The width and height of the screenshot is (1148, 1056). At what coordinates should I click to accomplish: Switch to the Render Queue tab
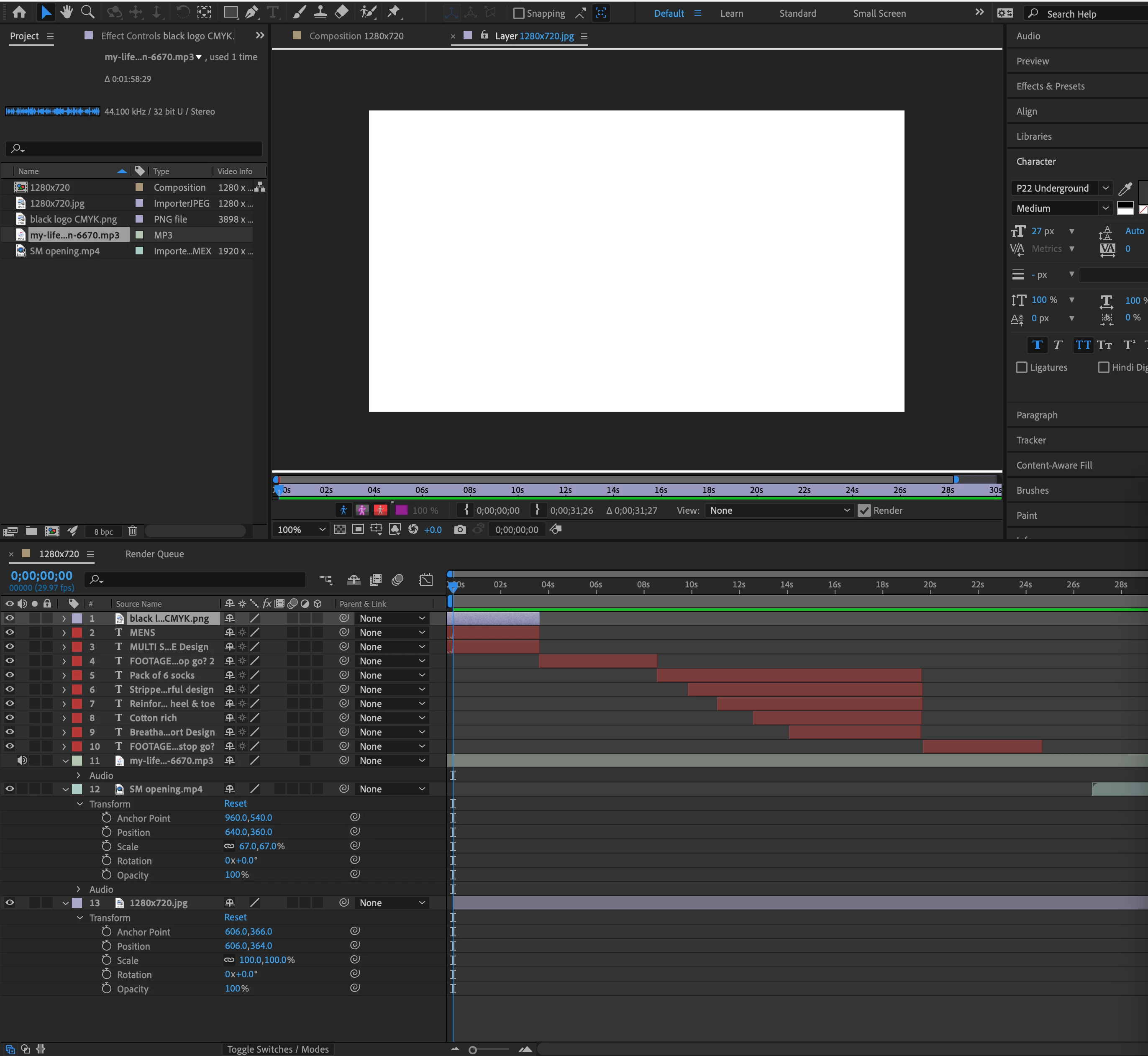154,554
